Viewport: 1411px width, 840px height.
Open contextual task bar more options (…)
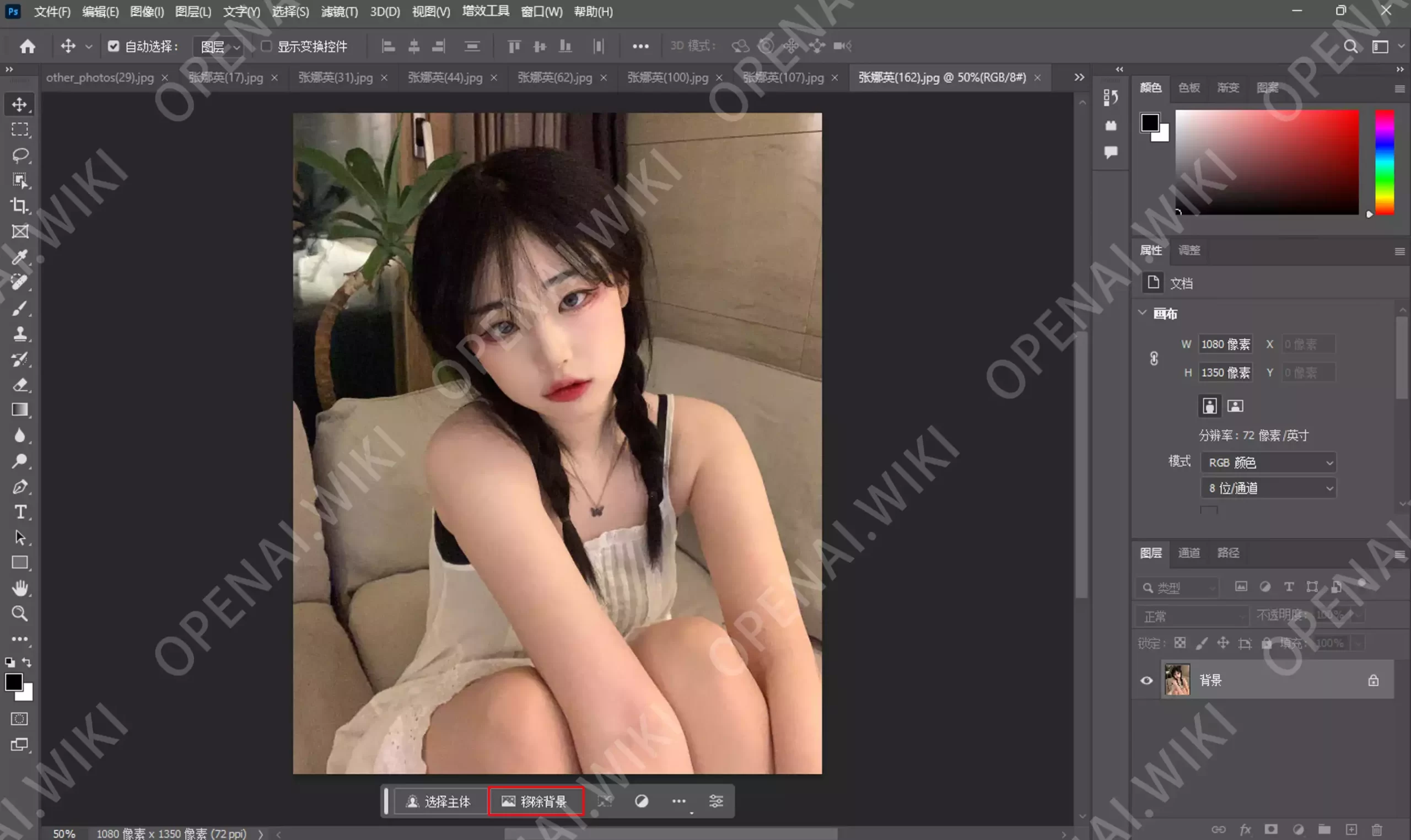click(x=678, y=801)
